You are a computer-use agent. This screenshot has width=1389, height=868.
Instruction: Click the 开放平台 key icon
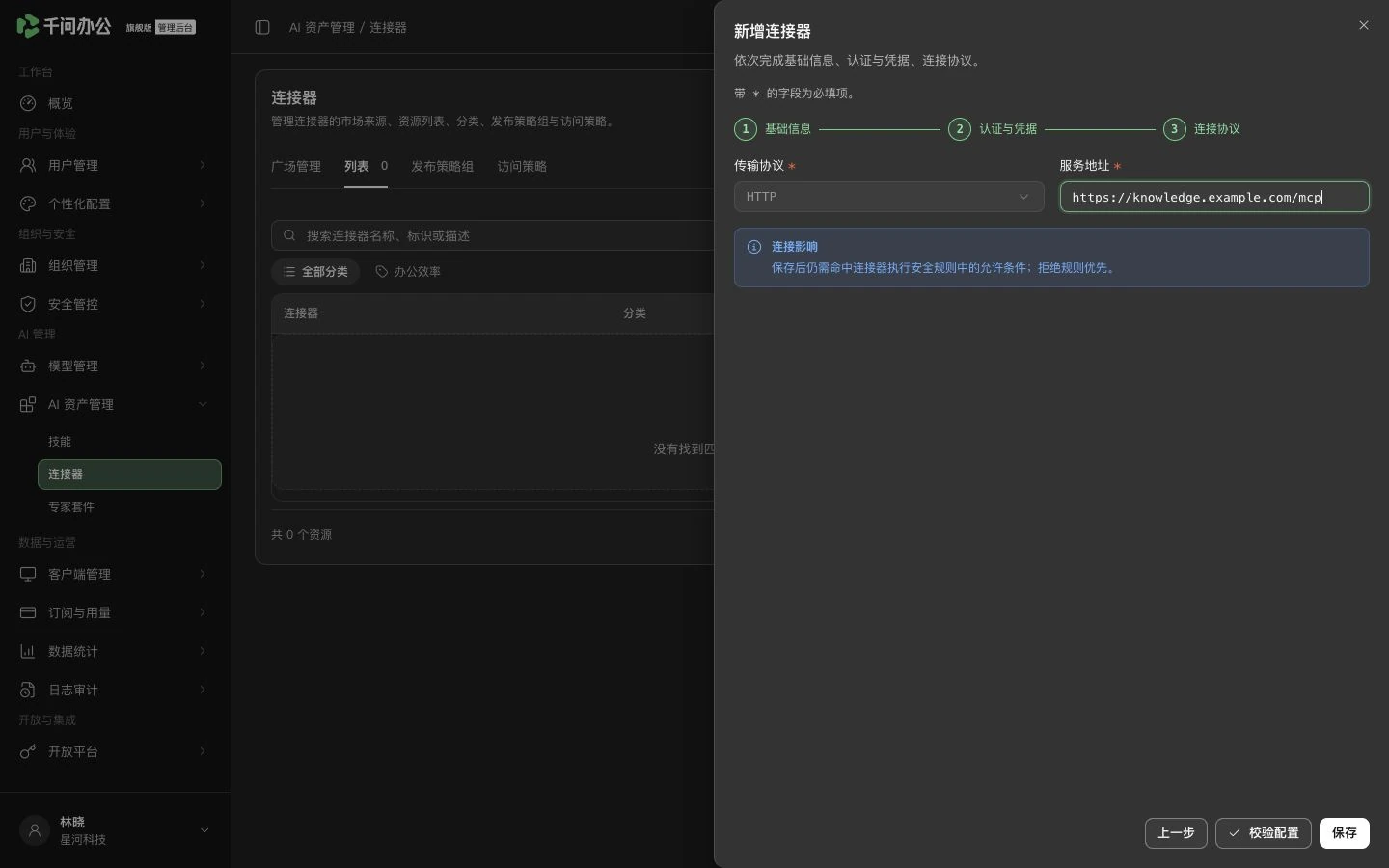click(x=28, y=751)
